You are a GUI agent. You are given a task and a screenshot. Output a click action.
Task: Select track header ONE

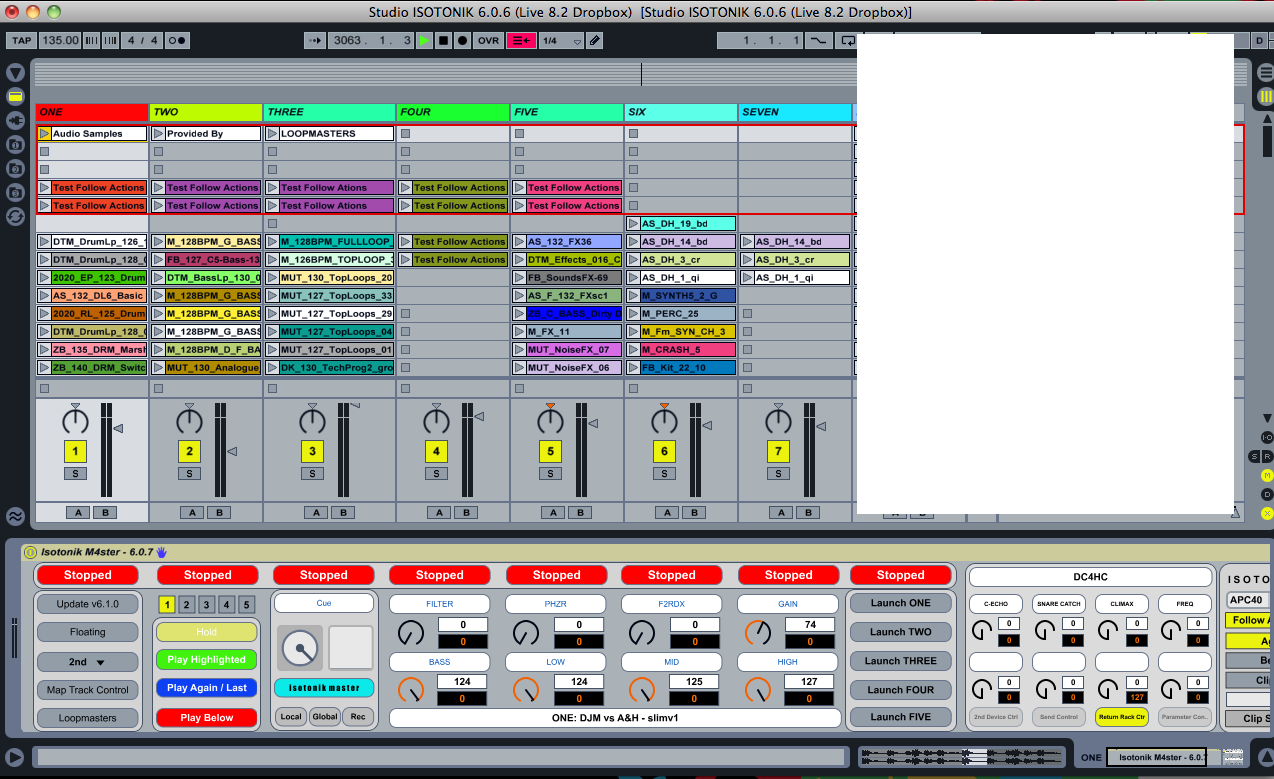click(92, 112)
